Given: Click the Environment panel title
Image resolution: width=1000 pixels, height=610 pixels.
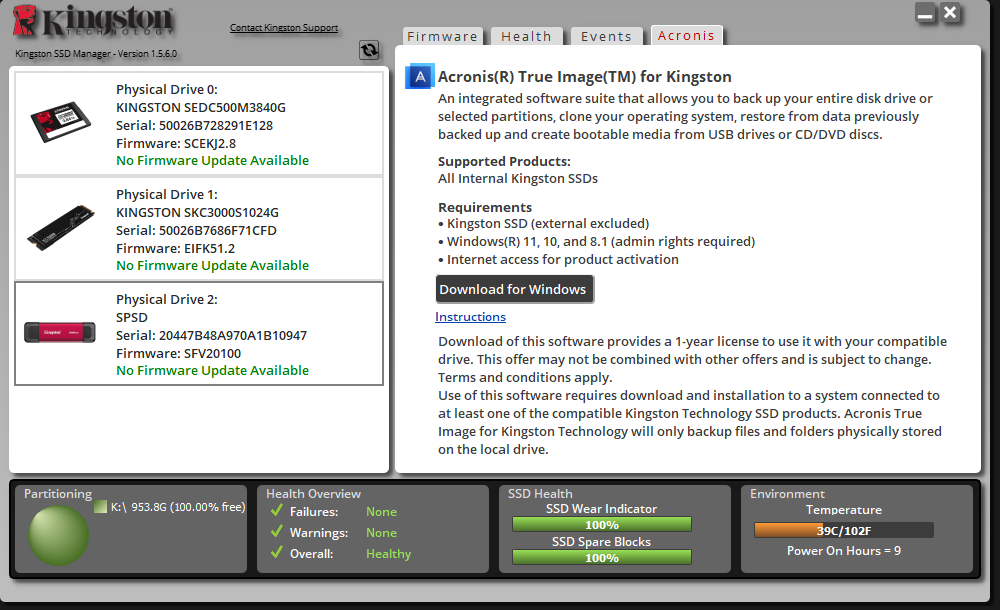Looking at the screenshot, I should point(787,494).
